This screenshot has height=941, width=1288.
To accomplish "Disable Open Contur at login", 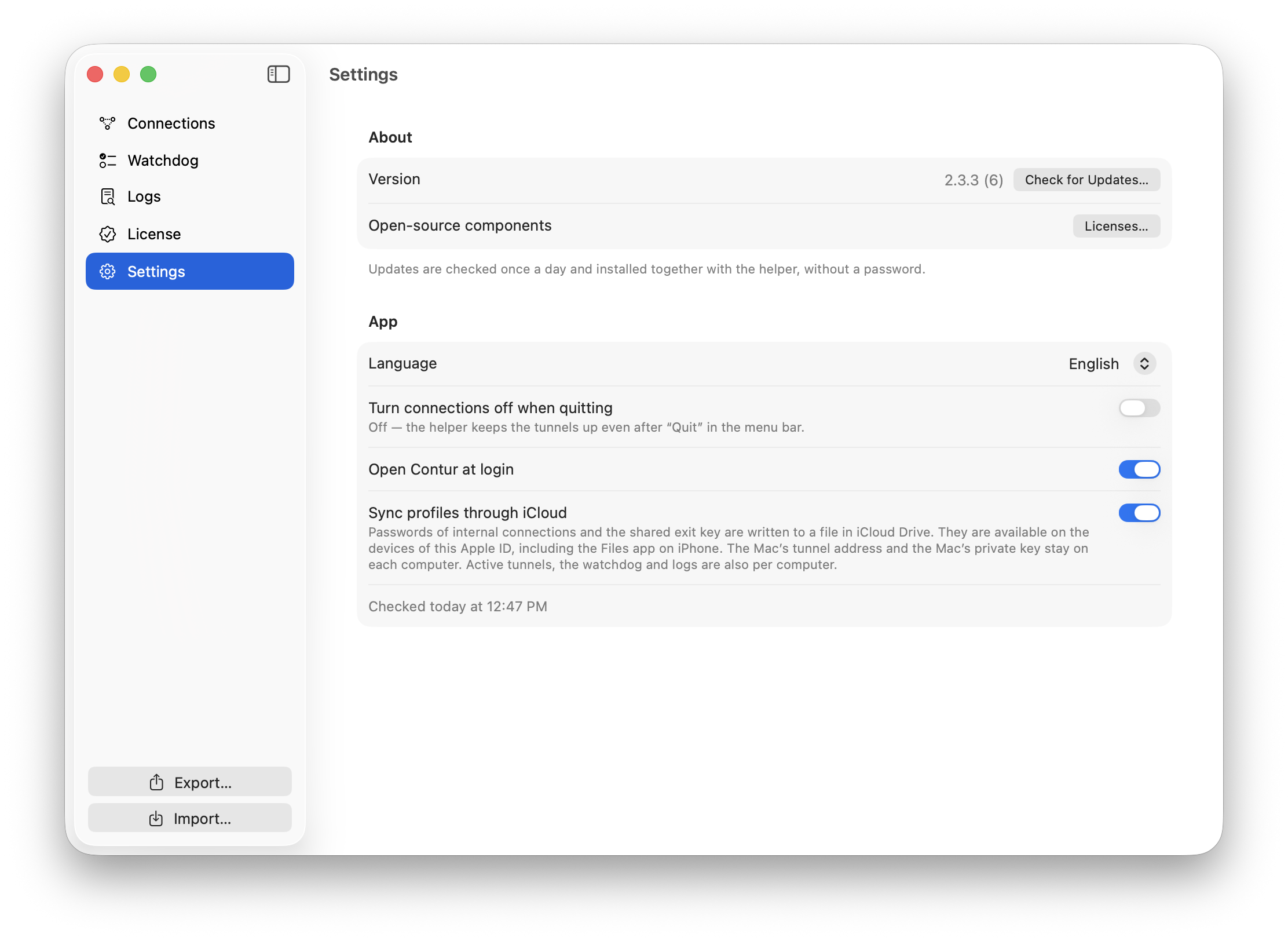I will 1139,469.
